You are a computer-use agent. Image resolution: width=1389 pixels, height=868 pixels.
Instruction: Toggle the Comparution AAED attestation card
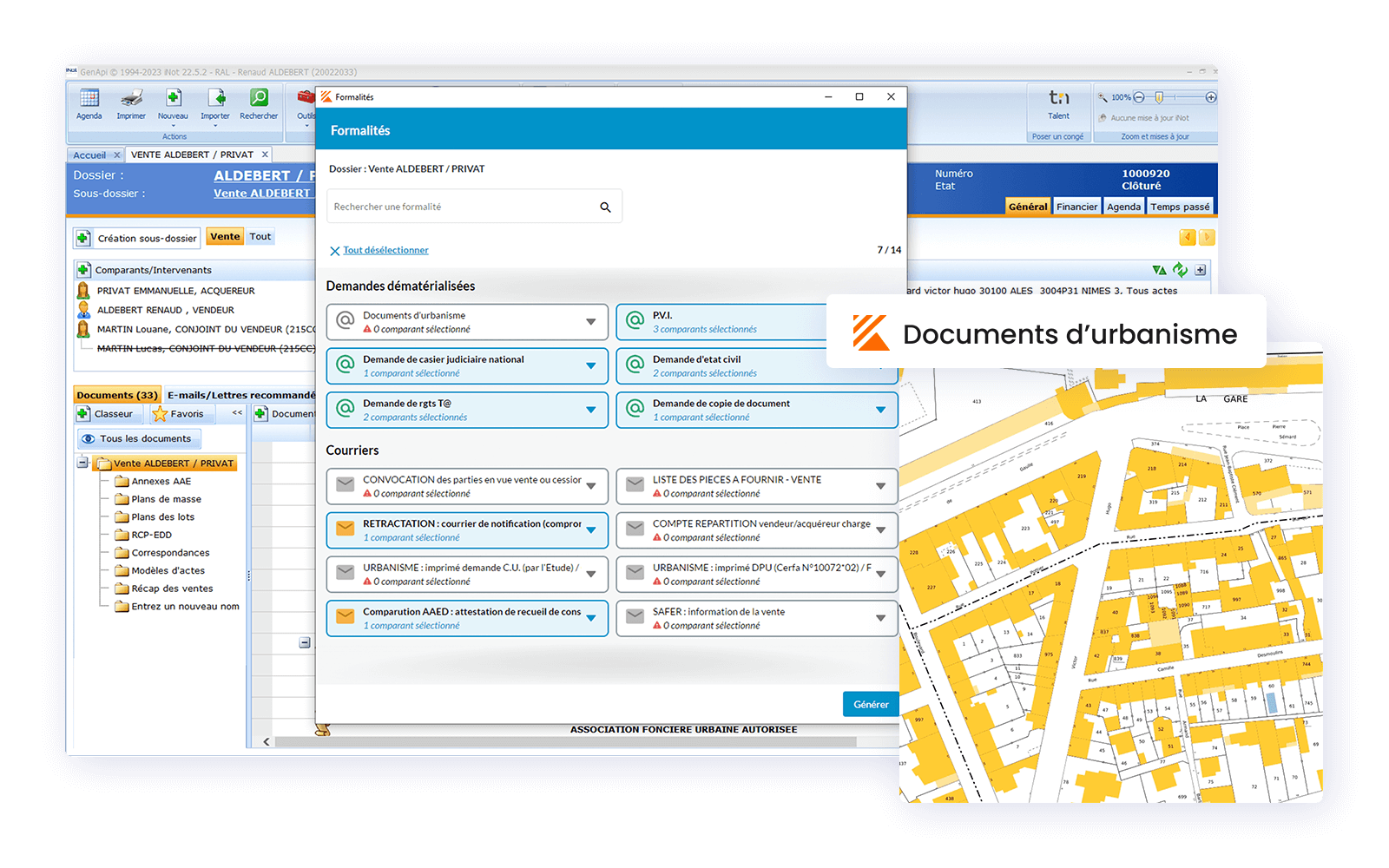tap(467, 618)
